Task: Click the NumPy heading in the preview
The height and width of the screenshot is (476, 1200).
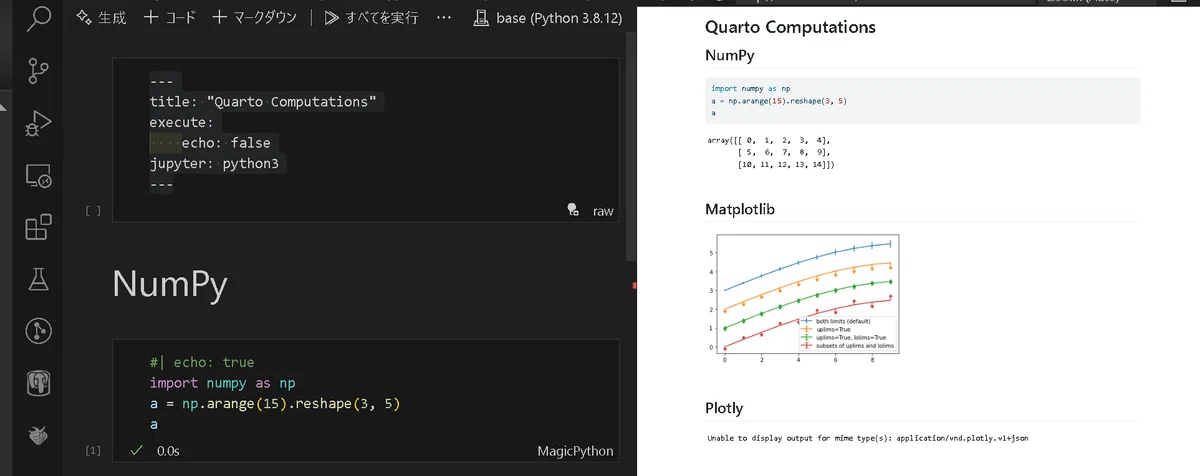Action: [729, 56]
